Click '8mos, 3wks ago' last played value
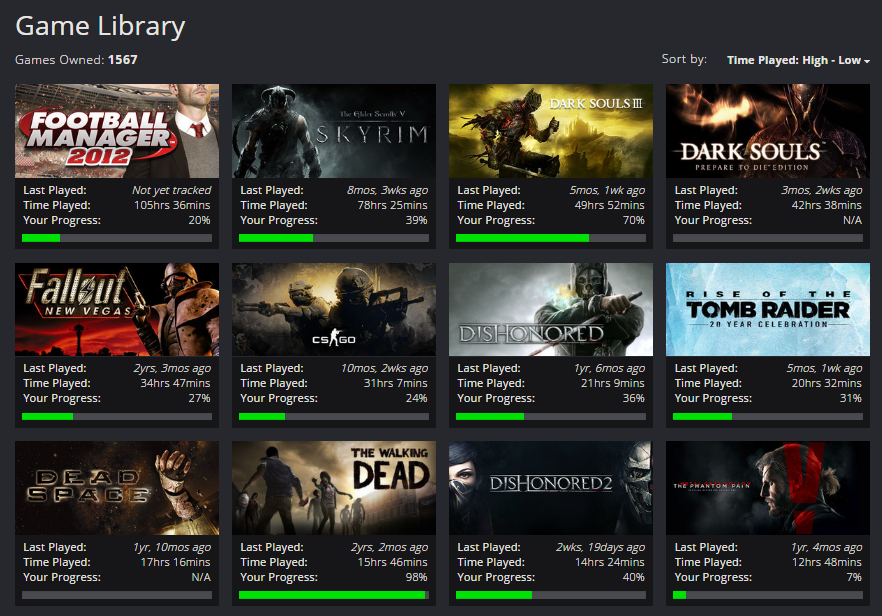This screenshot has width=882, height=616. point(388,190)
